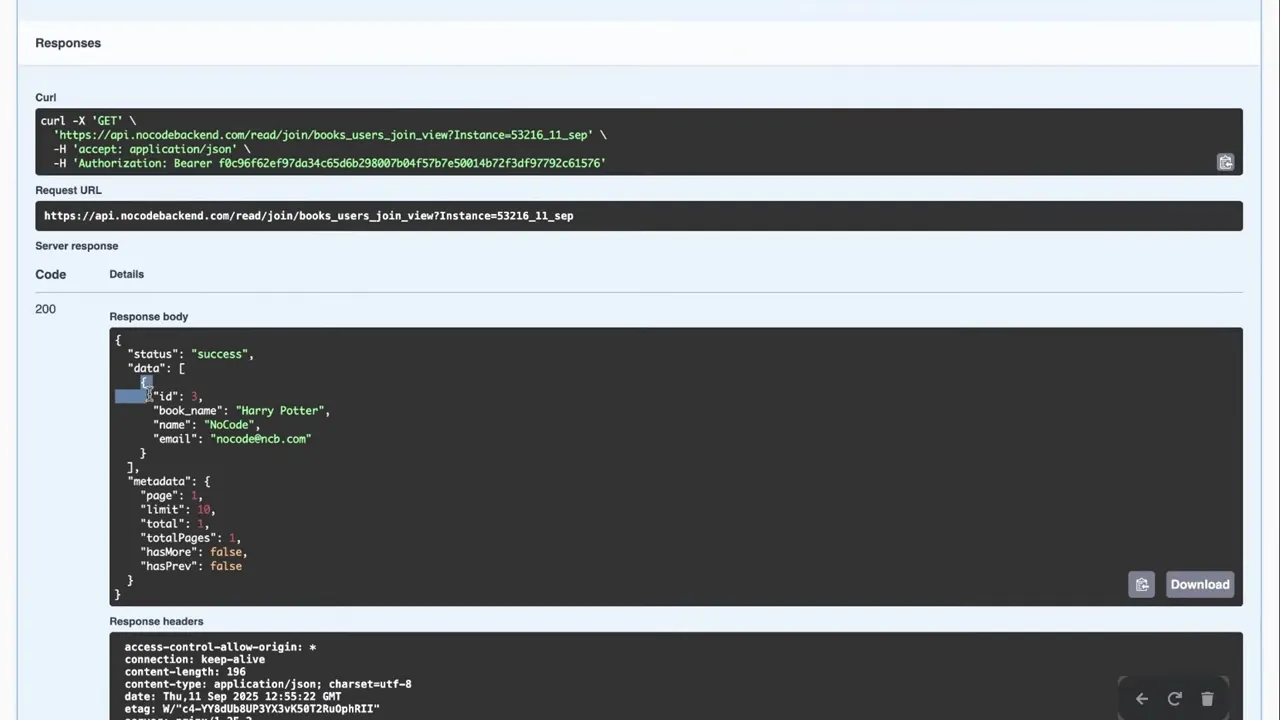The width and height of the screenshot is (1280, 720).
Task: Click the 200 response code
Action: [45, 309]
